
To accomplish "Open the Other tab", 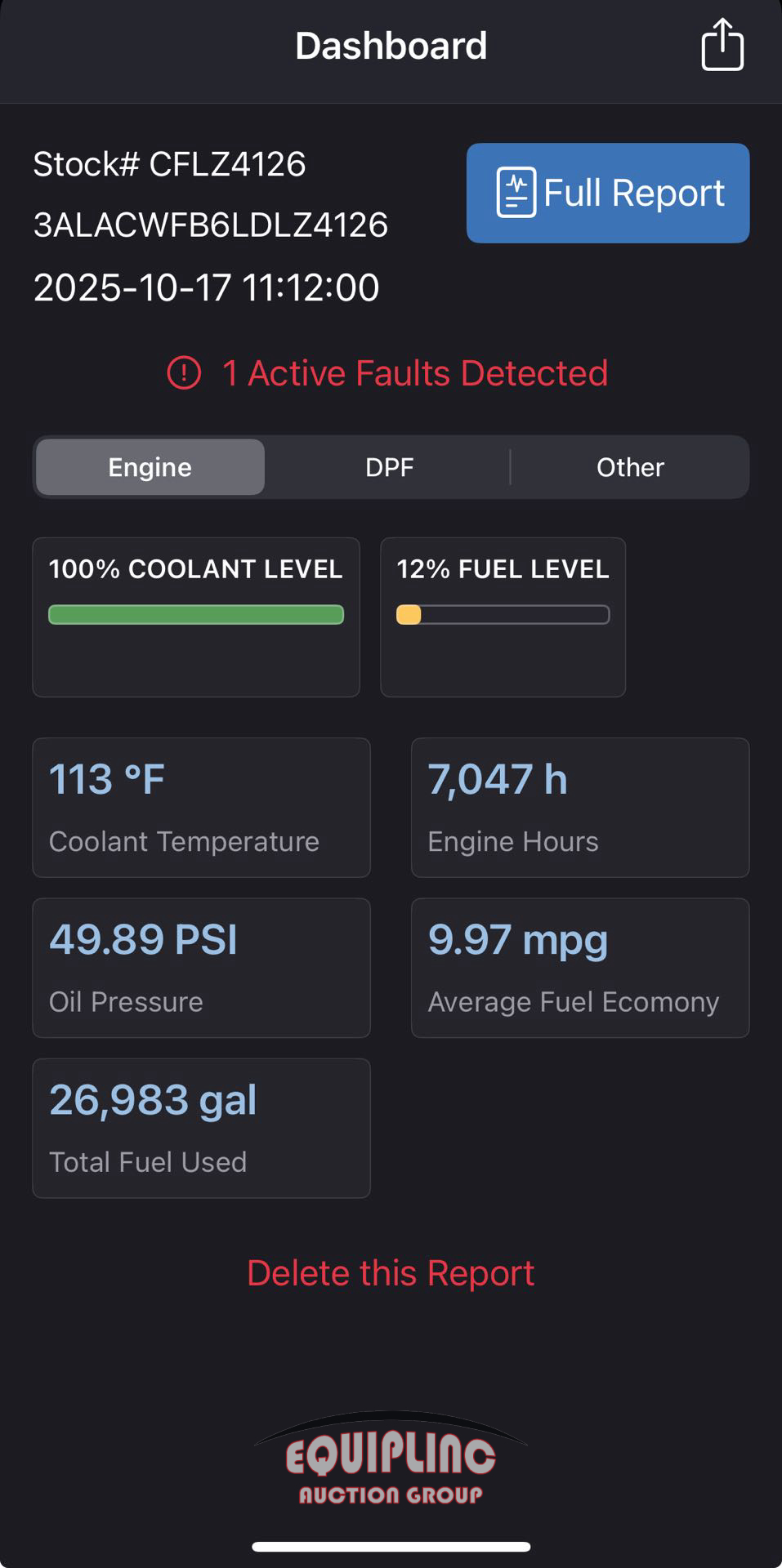I will coord(630,467).
